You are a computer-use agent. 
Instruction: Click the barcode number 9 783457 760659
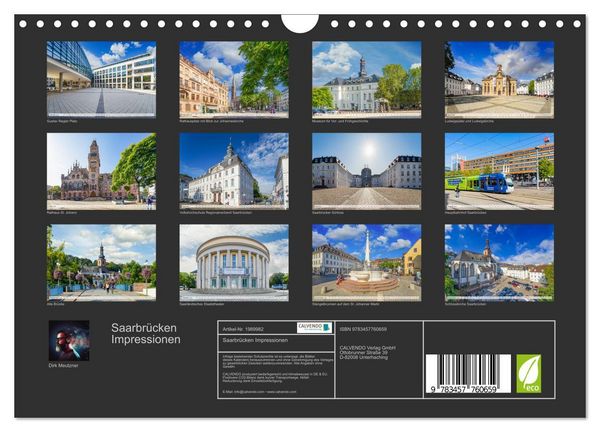coord(463,390)
